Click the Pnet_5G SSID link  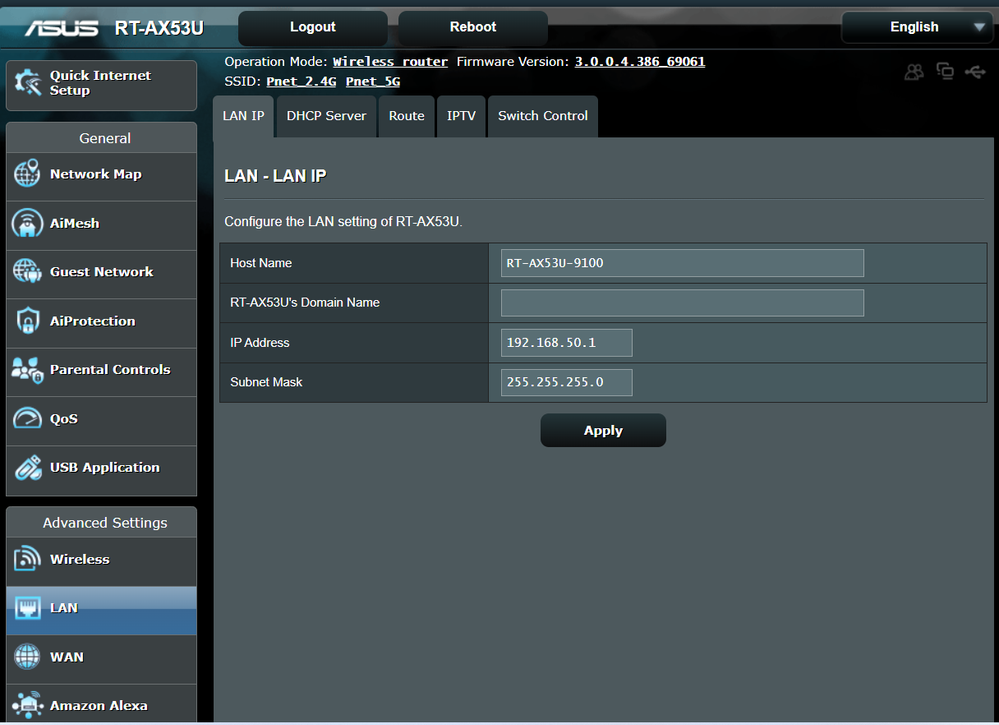tap(372, 81)
